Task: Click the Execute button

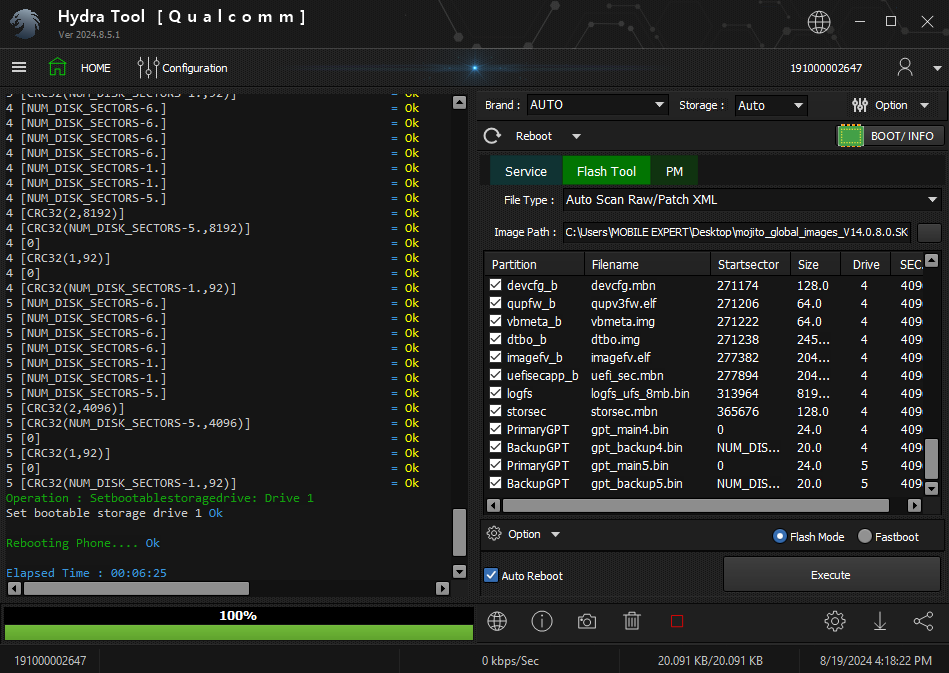Action: (831, 575)
